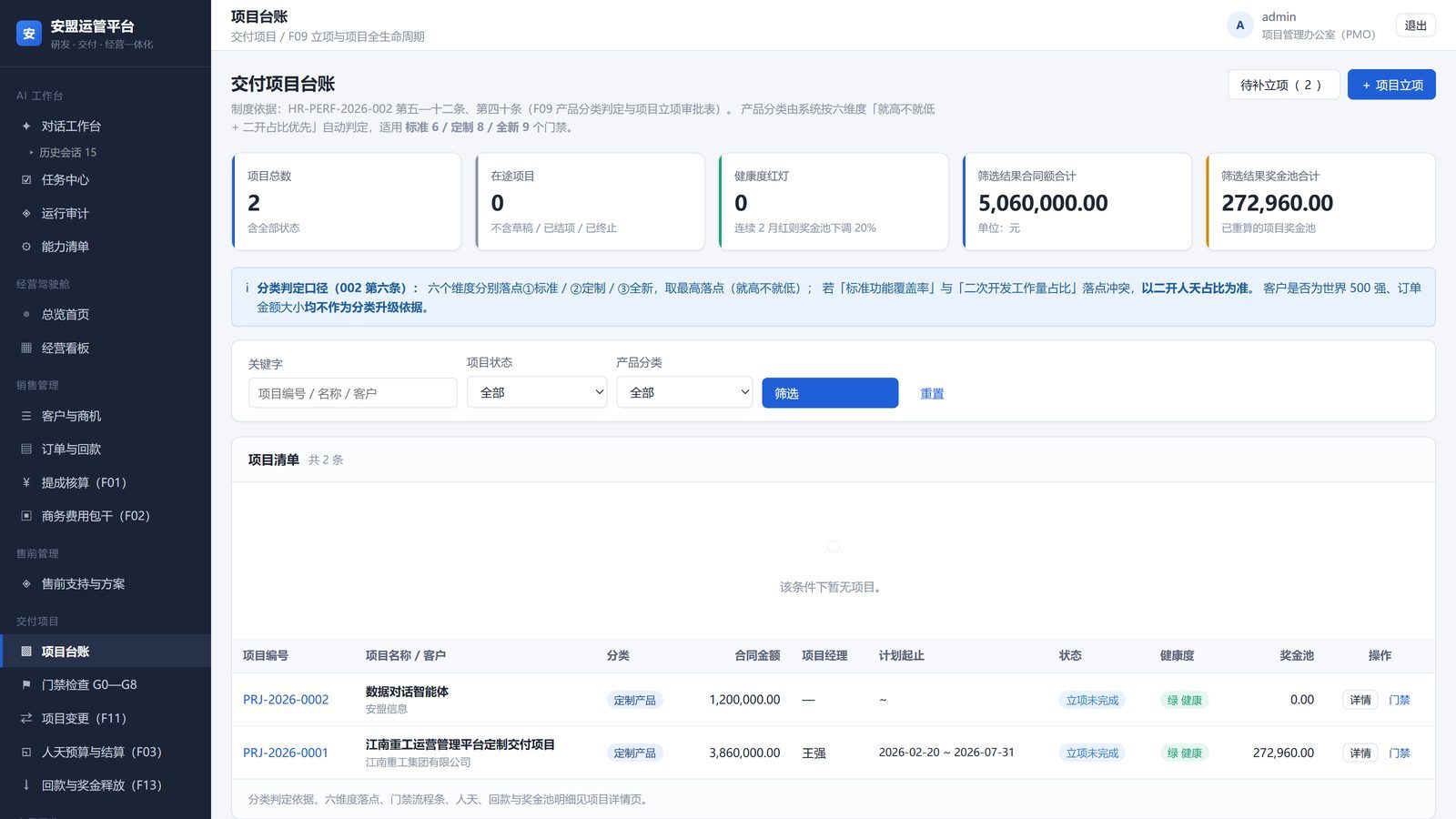Screen dimensions: 1456x819
Task: Click the 健康度红灯 summary card
Action: (834, 201)
